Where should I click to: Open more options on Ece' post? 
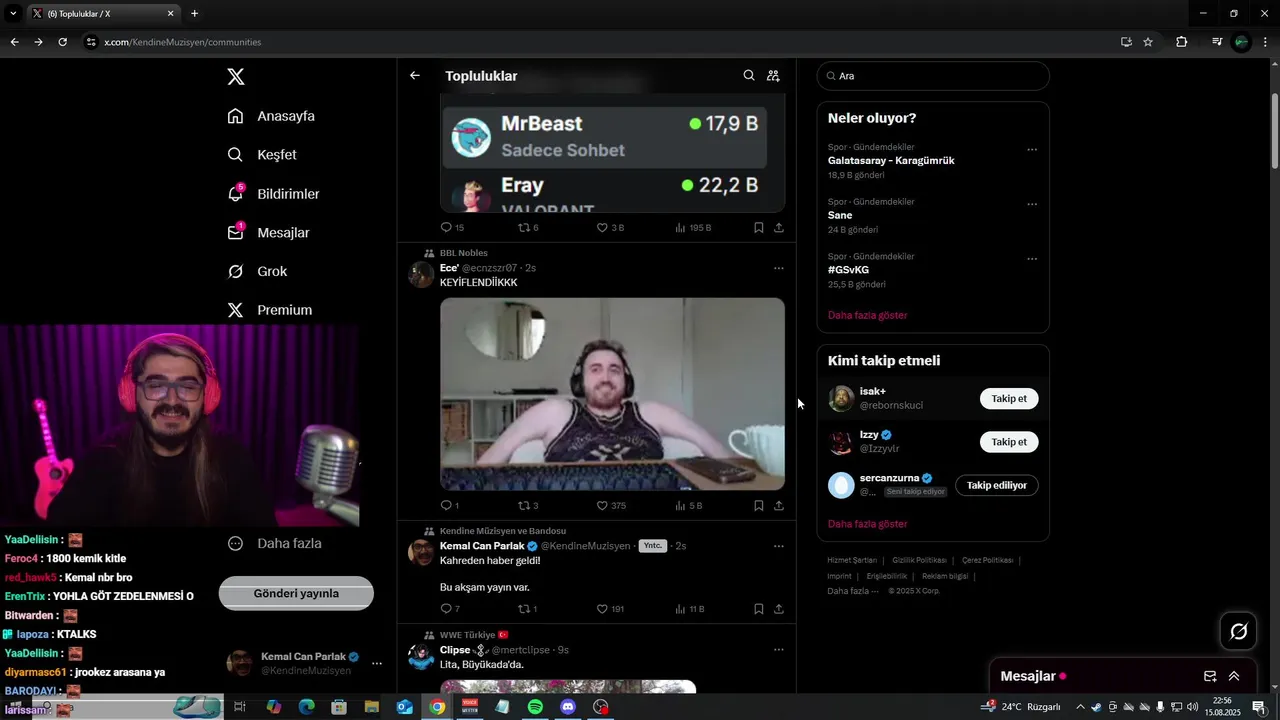pos(779,268)
